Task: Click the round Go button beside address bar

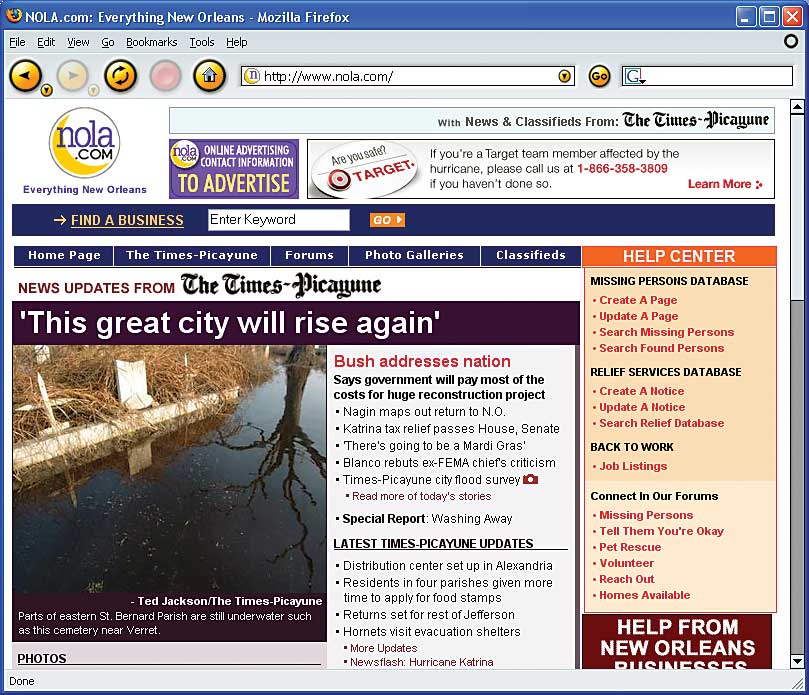Action: click(x=599, y=76)
